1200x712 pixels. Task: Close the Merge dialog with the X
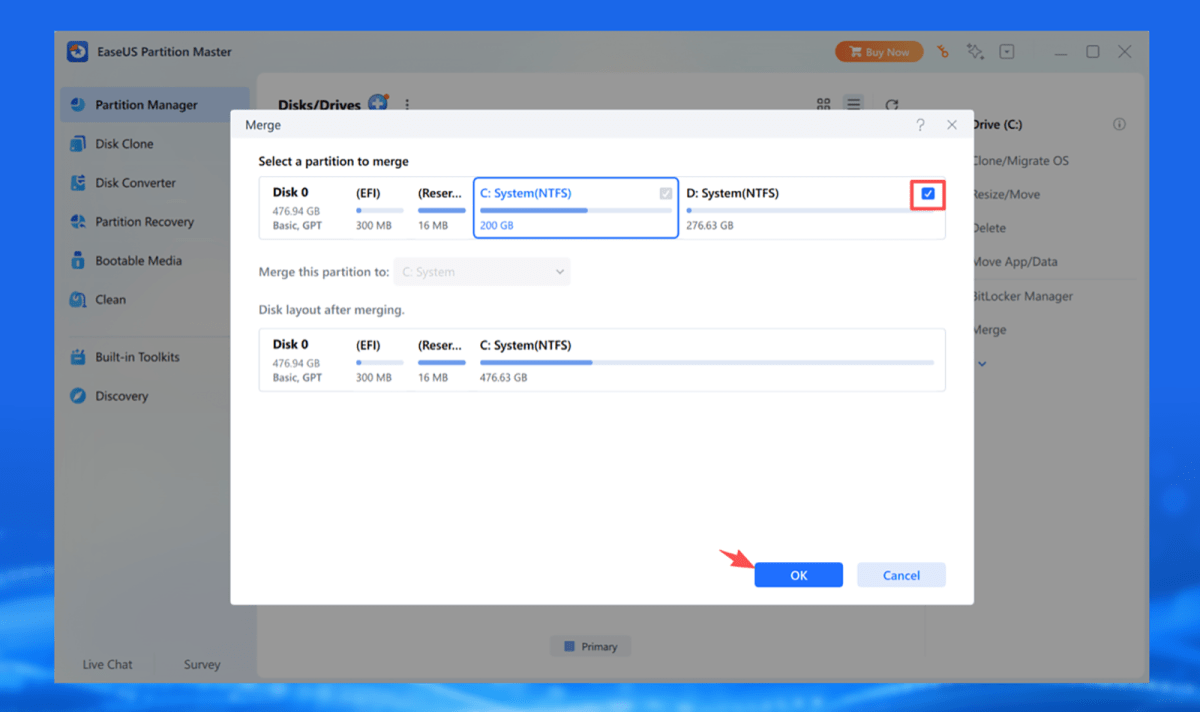pyautogui.click(x=951, y=125)
